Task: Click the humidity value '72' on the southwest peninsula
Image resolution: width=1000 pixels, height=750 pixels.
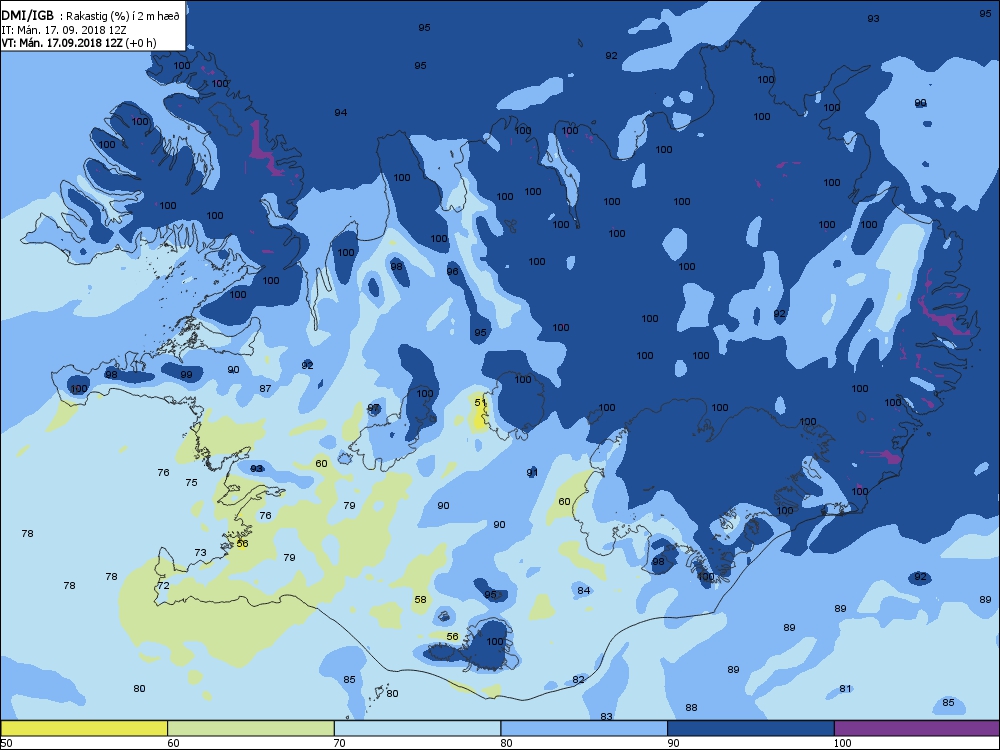Action: tap(163, 585)
